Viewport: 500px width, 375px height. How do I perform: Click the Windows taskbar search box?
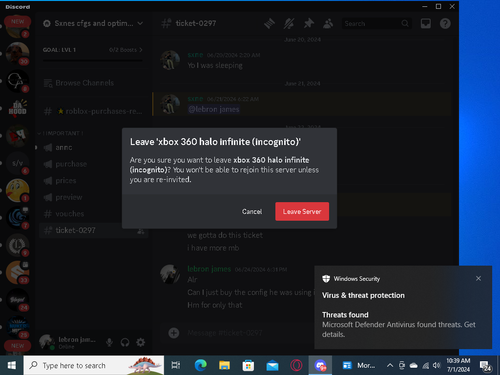coord(94,366)
